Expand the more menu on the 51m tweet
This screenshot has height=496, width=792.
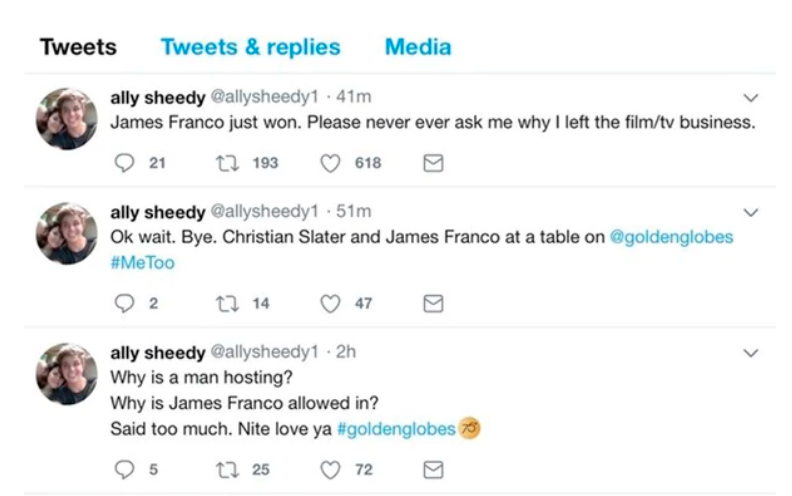coord(752,213)
